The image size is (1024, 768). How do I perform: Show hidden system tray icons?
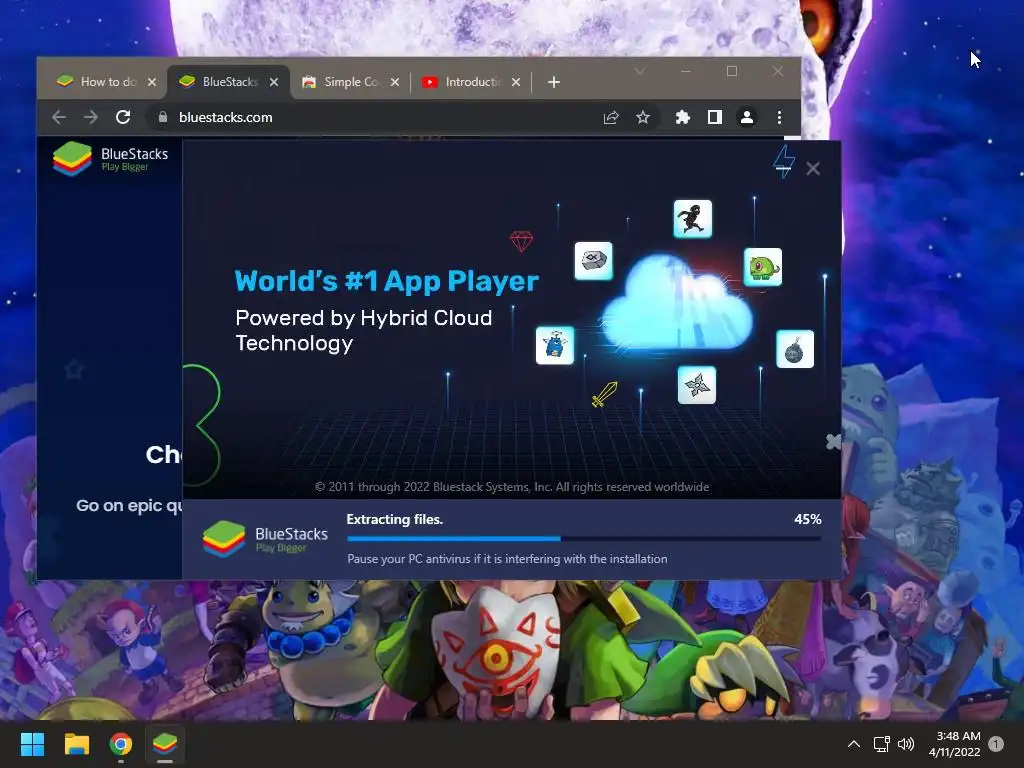[x=854, y=744]
